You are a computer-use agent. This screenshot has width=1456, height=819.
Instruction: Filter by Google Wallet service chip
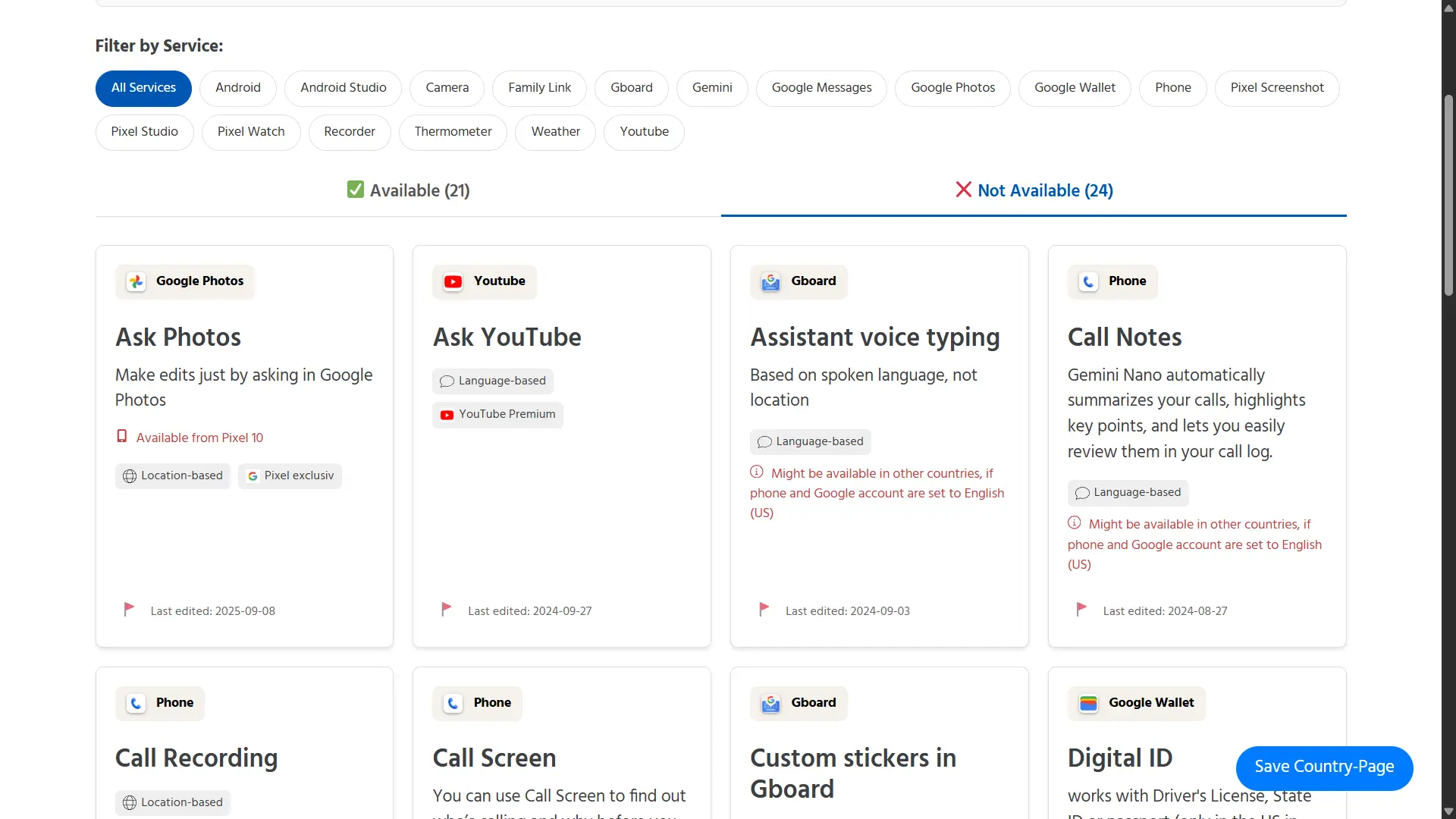1075,88
